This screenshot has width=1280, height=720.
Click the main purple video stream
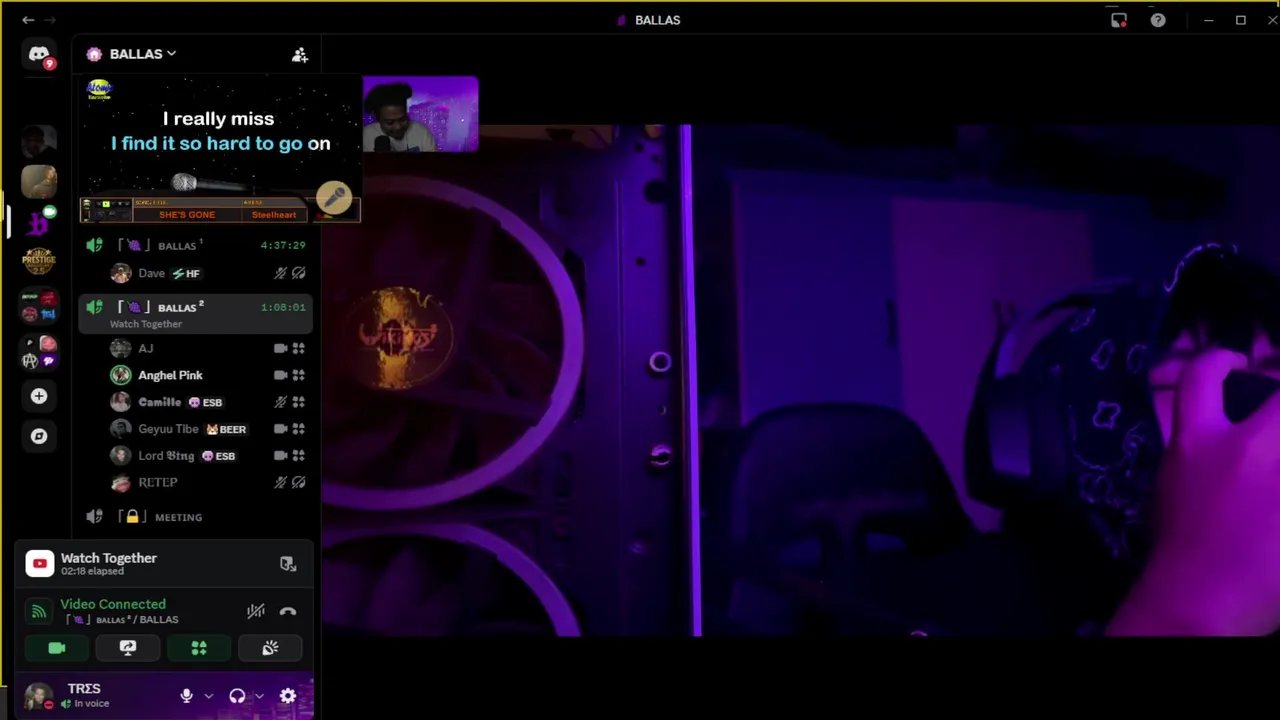pyautogui.click(x=800, y=380)
